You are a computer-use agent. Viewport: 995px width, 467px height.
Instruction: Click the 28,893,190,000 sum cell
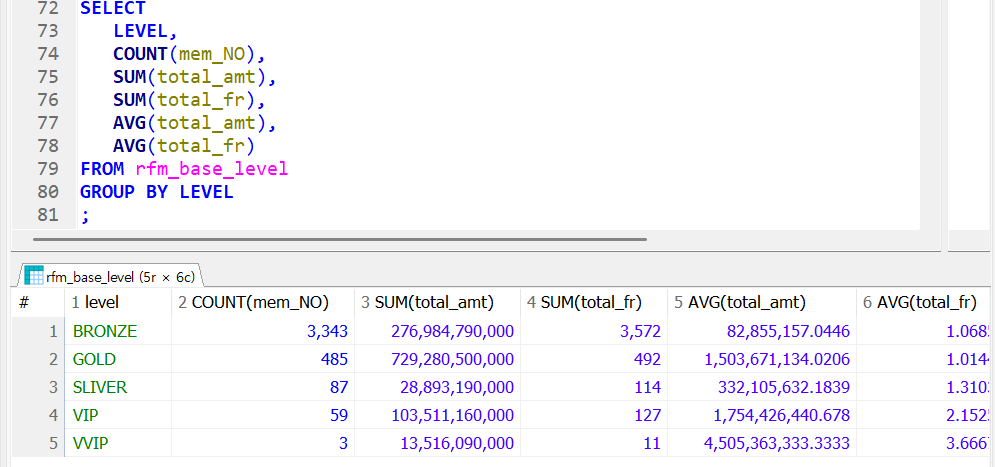(x=437, y=387)
